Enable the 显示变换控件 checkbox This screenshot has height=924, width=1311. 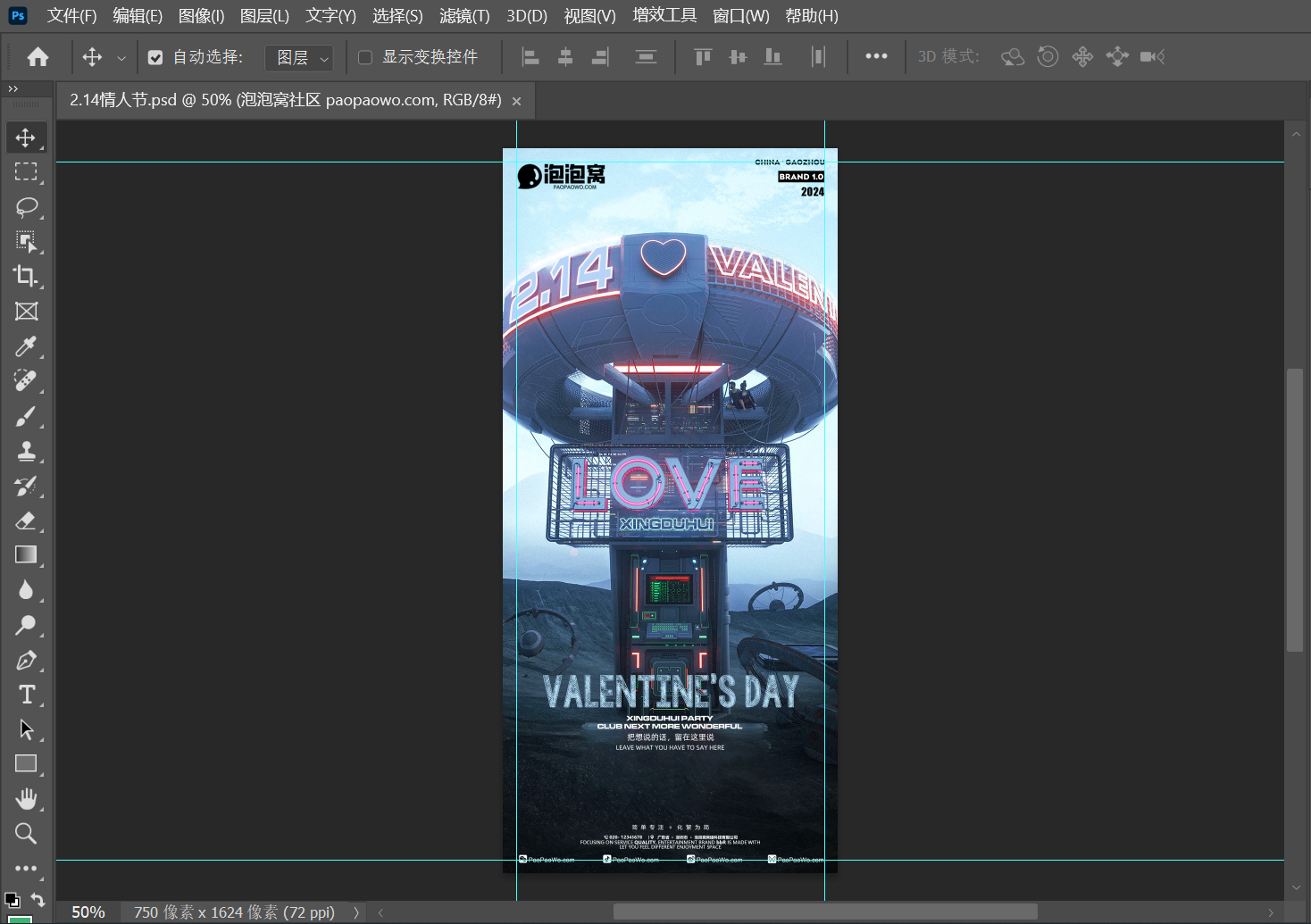click(x=365, y=57)
